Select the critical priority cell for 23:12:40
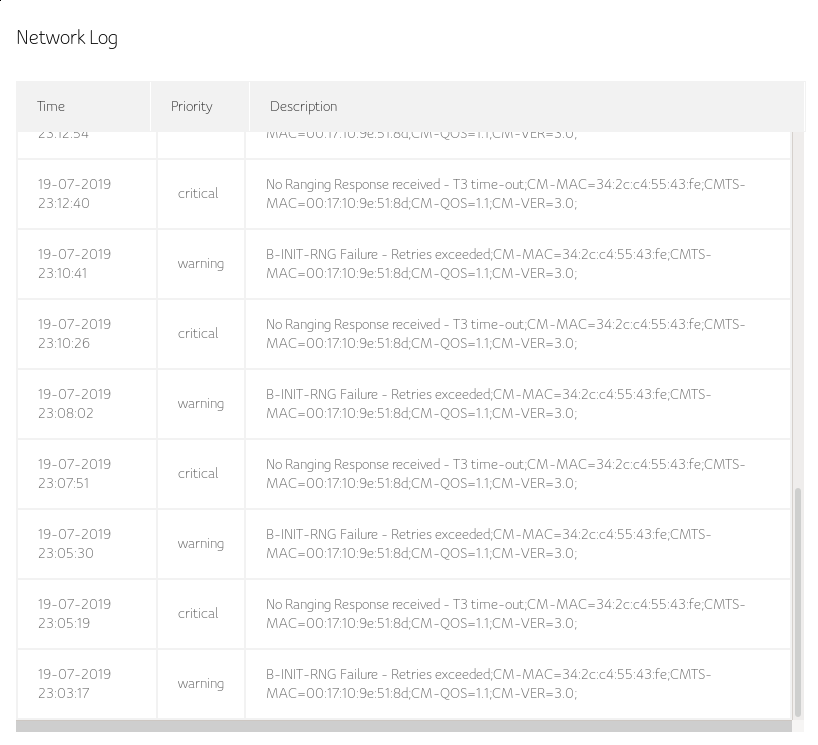 pos(198,194)
